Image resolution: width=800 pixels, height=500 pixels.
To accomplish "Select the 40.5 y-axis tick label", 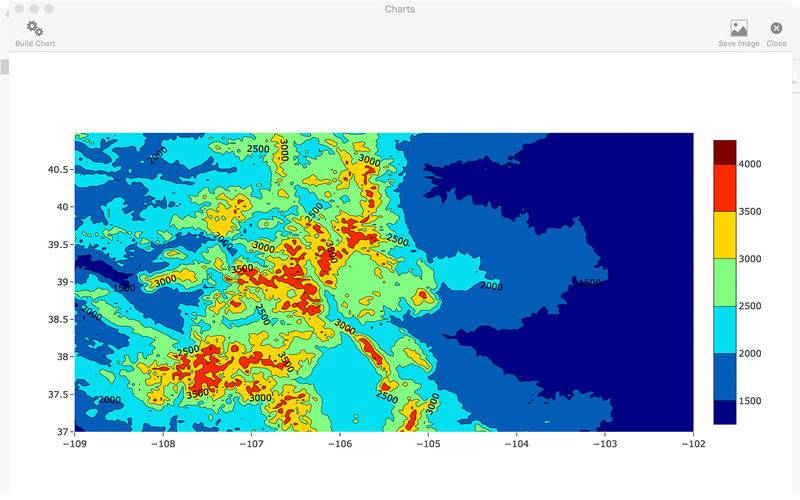I will (x=57, y=170).
